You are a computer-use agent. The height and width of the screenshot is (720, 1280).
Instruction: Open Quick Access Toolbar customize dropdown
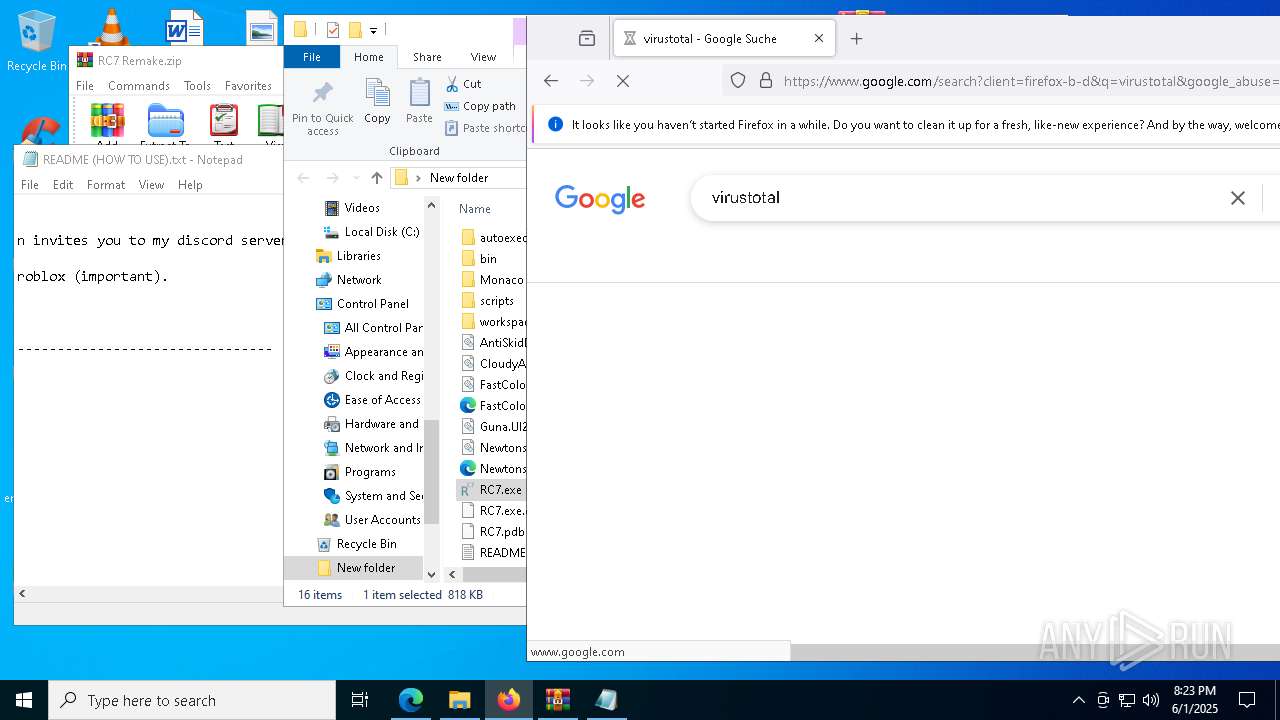374,30
